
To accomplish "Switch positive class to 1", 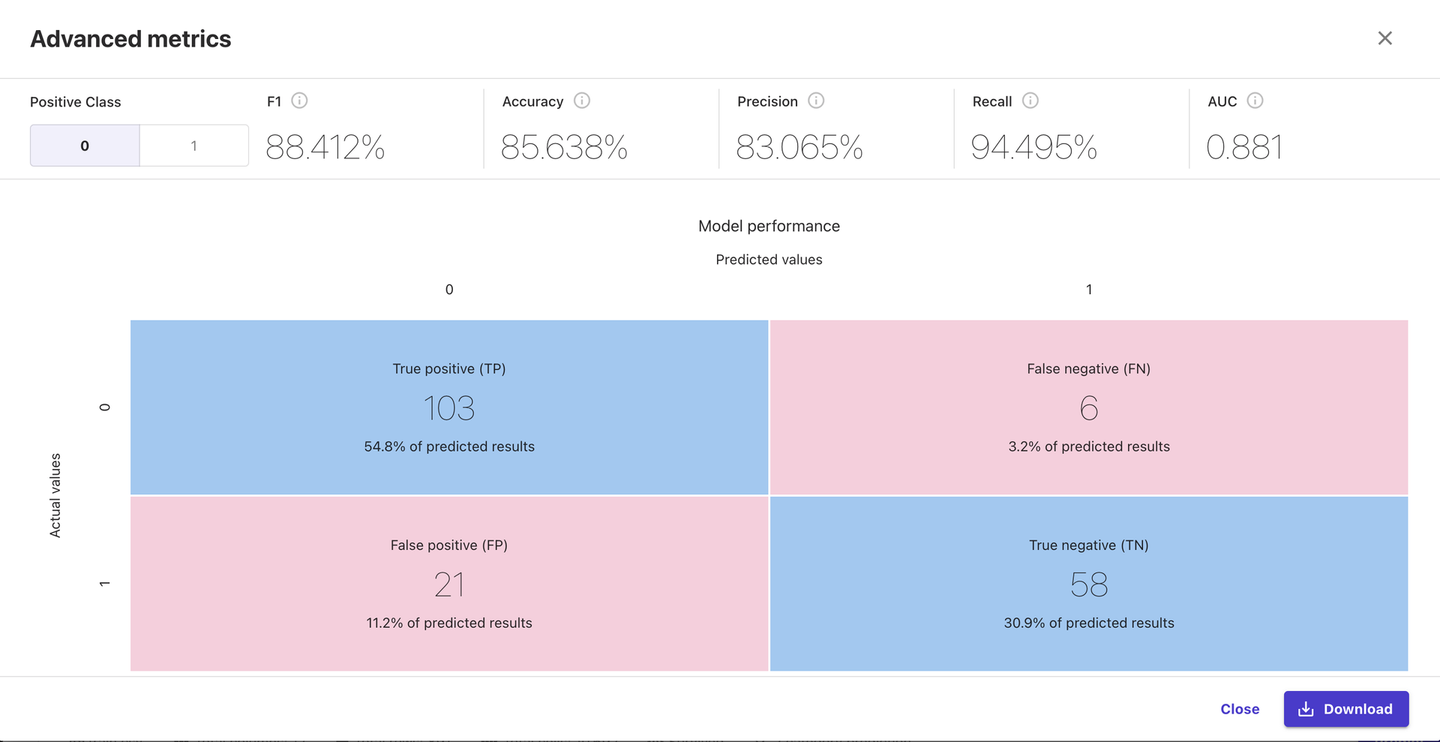I will pyautogui.click(x=194, y=146).
